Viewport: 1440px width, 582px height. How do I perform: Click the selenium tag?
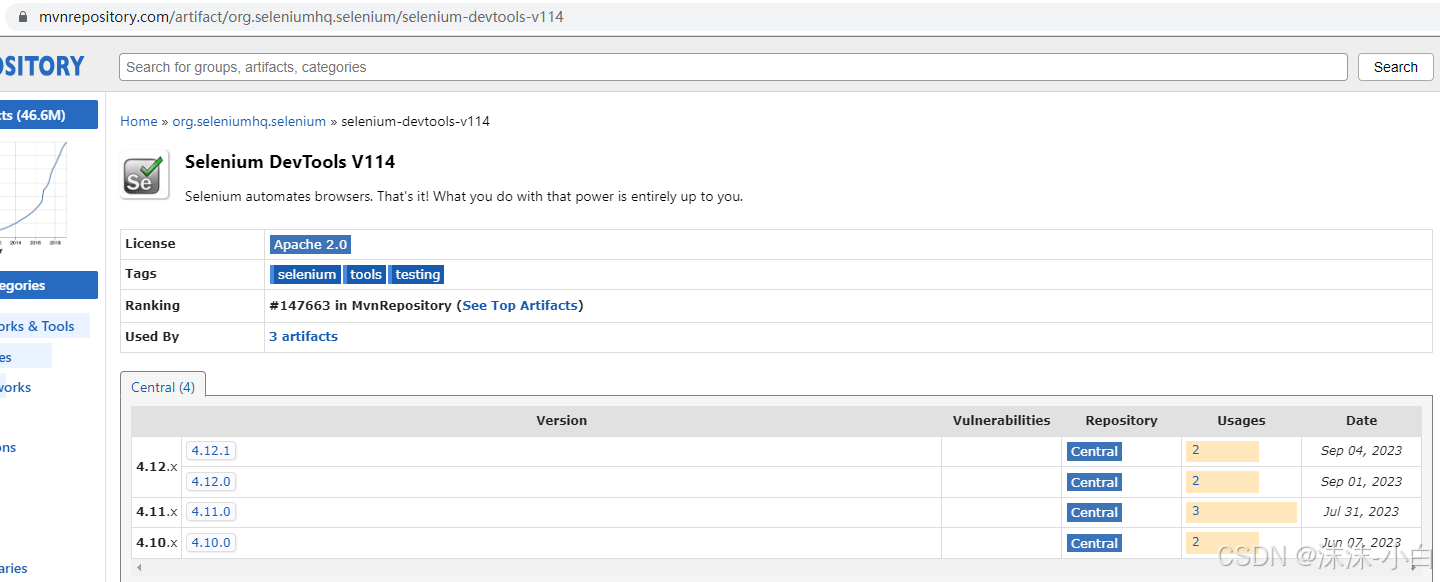click(x=306, y=274)
